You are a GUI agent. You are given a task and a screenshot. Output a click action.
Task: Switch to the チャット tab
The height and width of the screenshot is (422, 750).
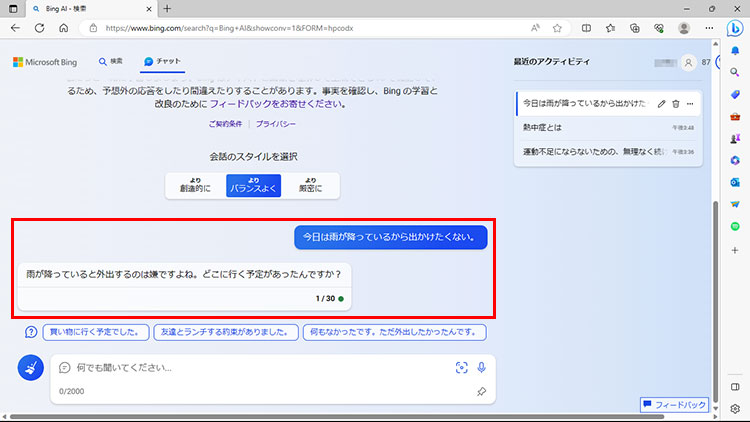coord(162,62)
